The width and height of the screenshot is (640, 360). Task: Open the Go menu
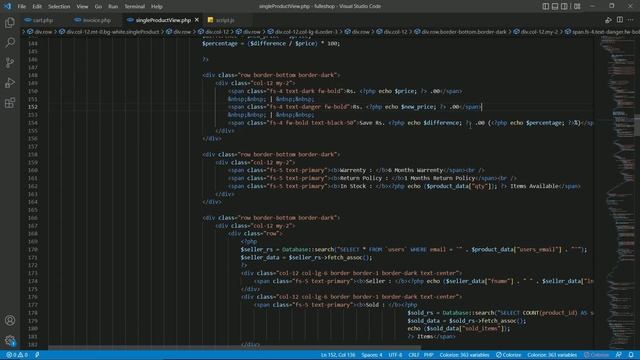tap(98, 7)
